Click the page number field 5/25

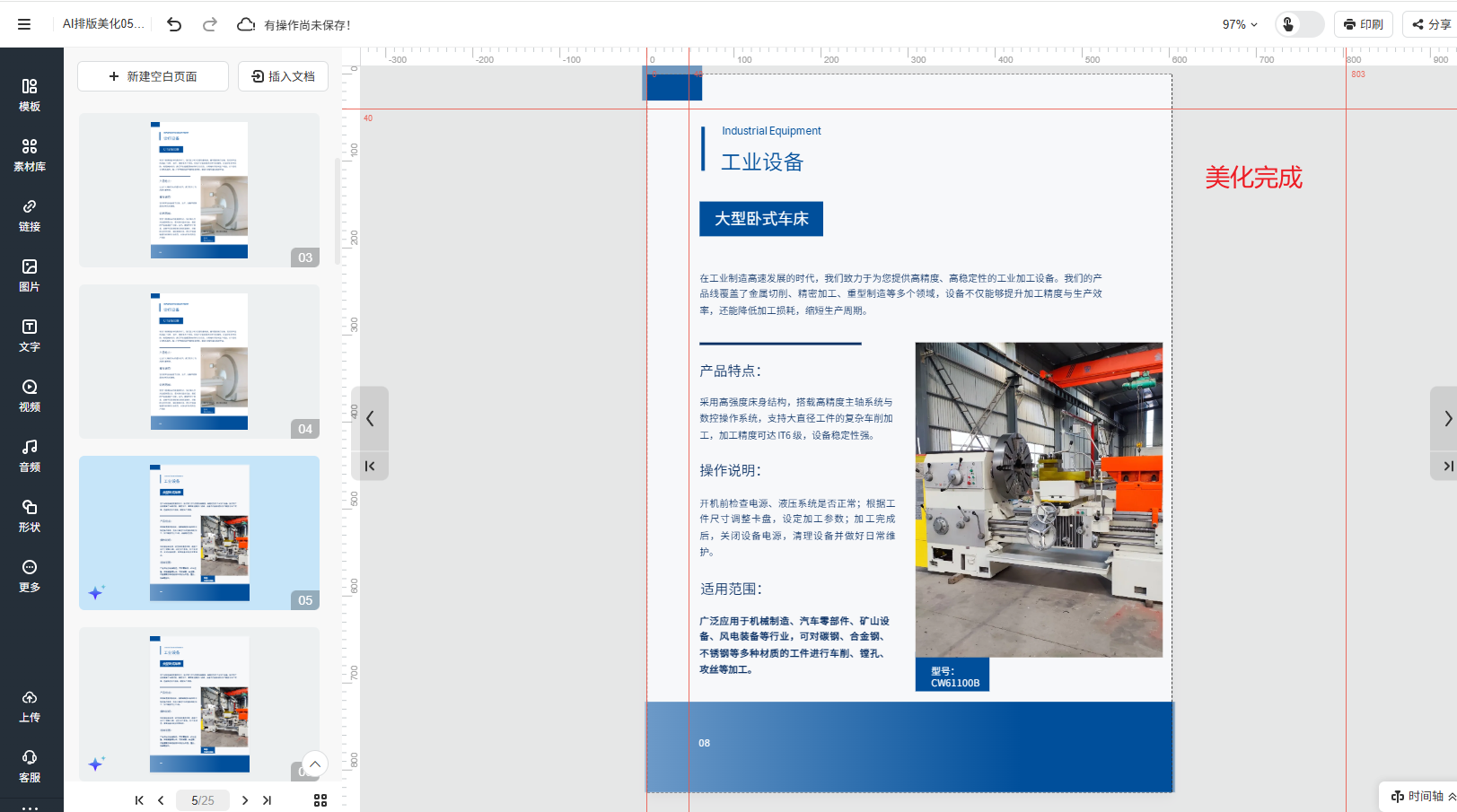pos(203,800)
